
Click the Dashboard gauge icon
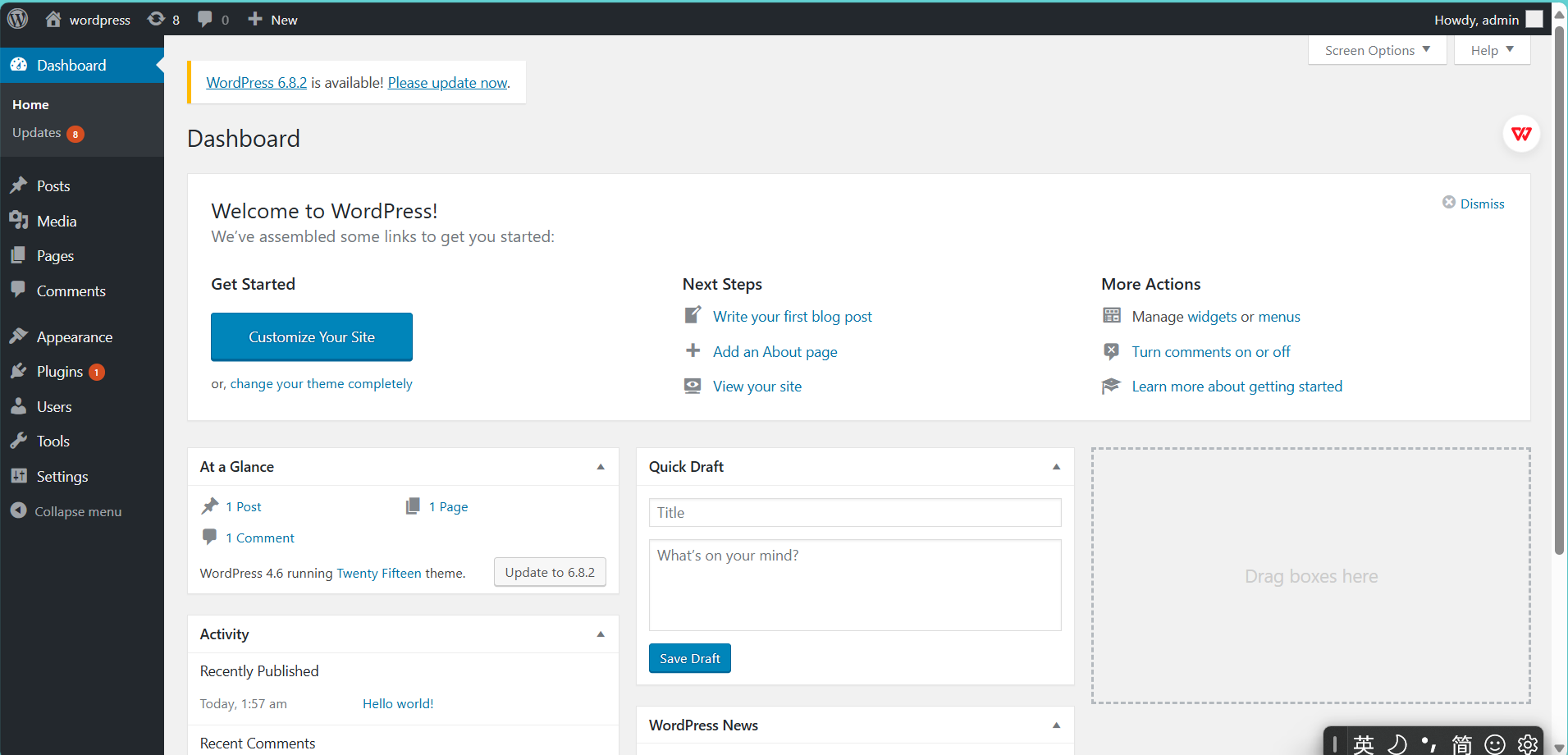tap(19, 65)
